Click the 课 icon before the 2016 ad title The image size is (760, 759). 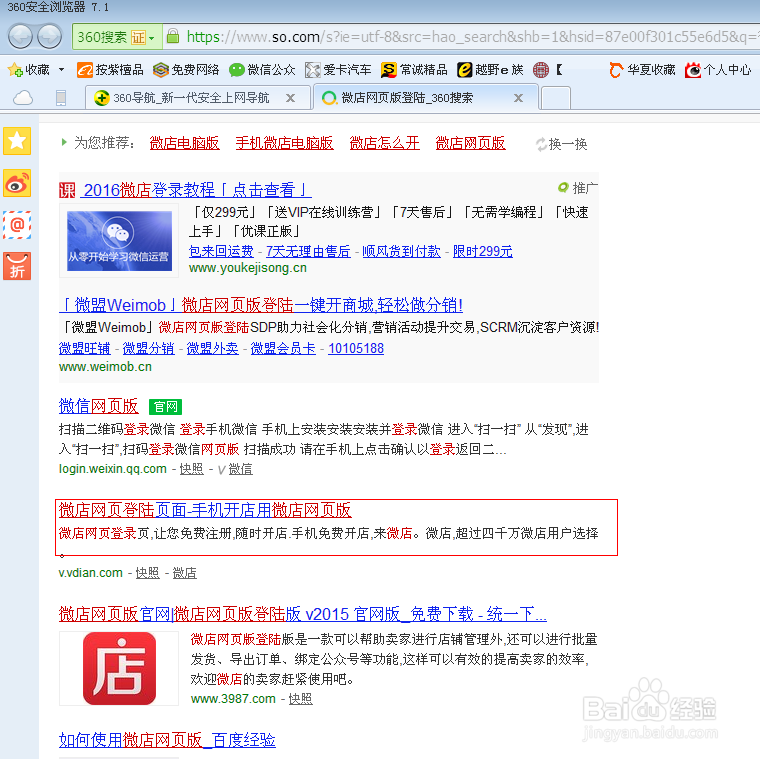click(67, 190)
